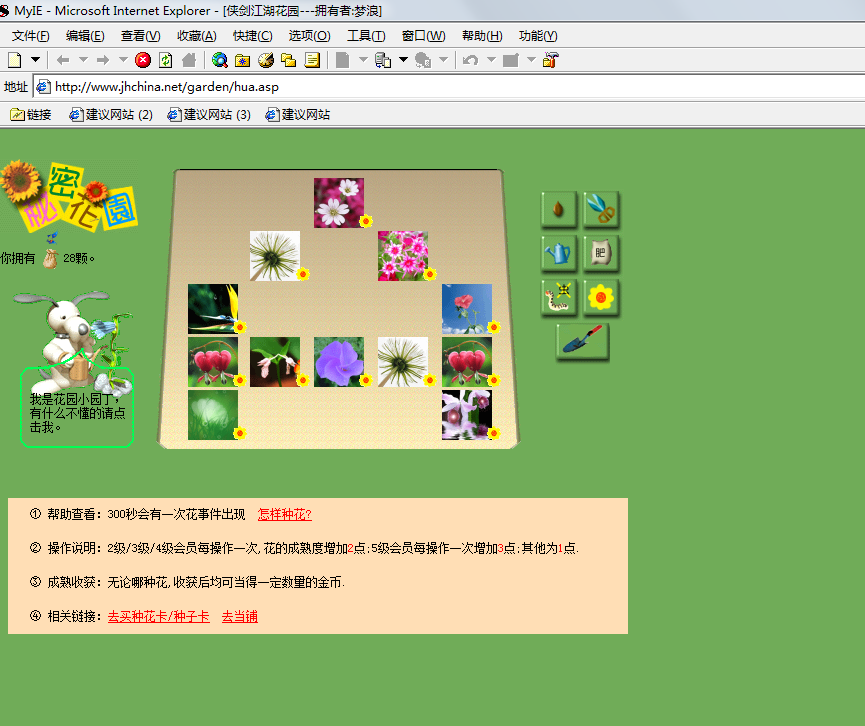The image size is (865, 726).
Task: Click the bright pink star flowers plot
Action: pos(403,256)
